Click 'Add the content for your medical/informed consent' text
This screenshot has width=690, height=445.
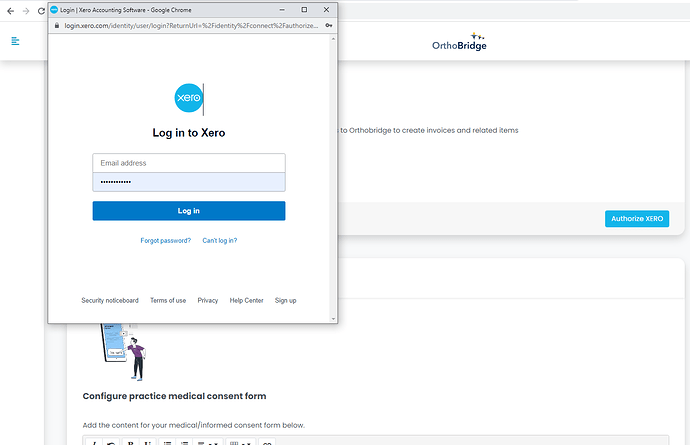(194, 425)
